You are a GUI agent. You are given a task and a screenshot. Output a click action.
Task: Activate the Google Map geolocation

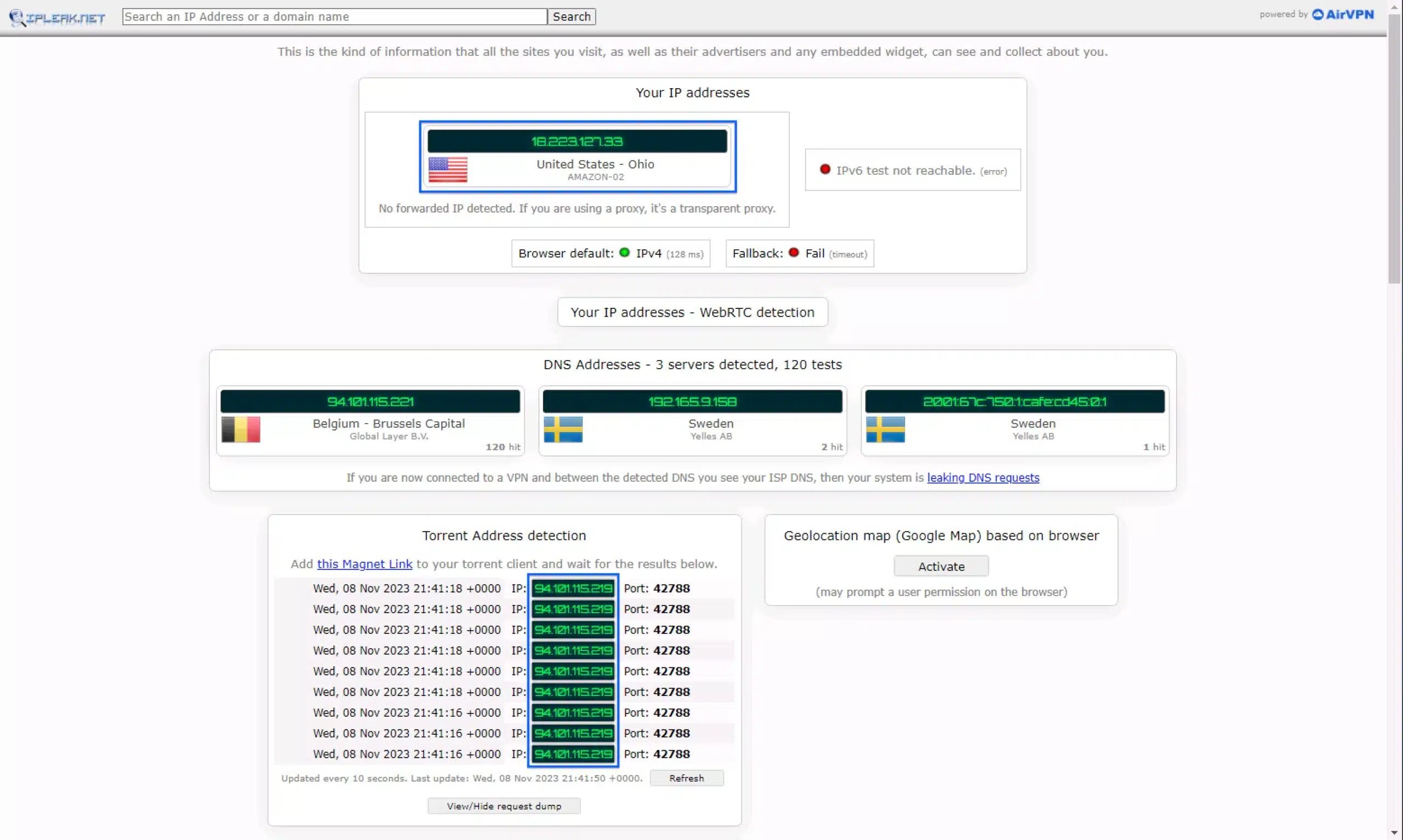click(940, 565)
